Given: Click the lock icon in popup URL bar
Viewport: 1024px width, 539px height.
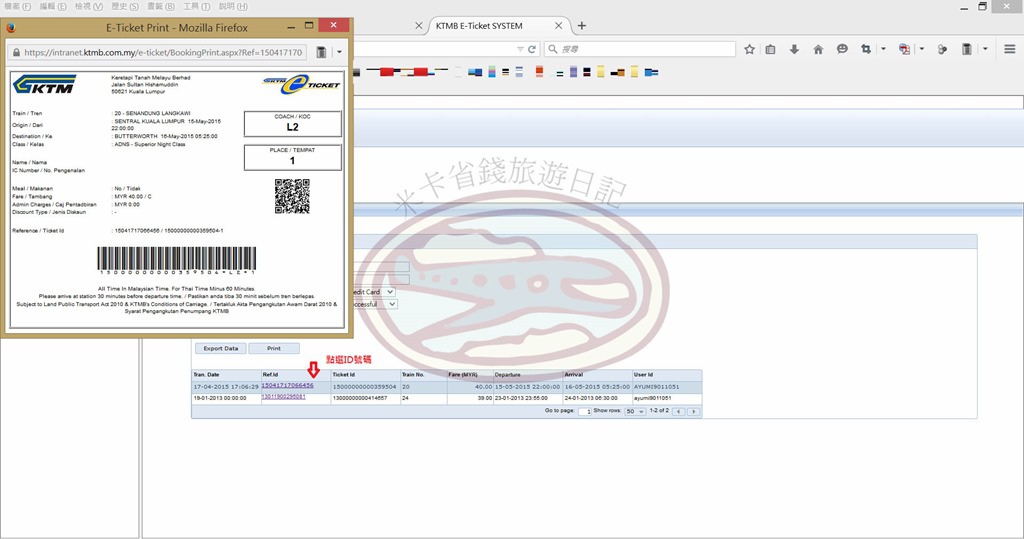Looking at the screenshot, I should point(16,52).
